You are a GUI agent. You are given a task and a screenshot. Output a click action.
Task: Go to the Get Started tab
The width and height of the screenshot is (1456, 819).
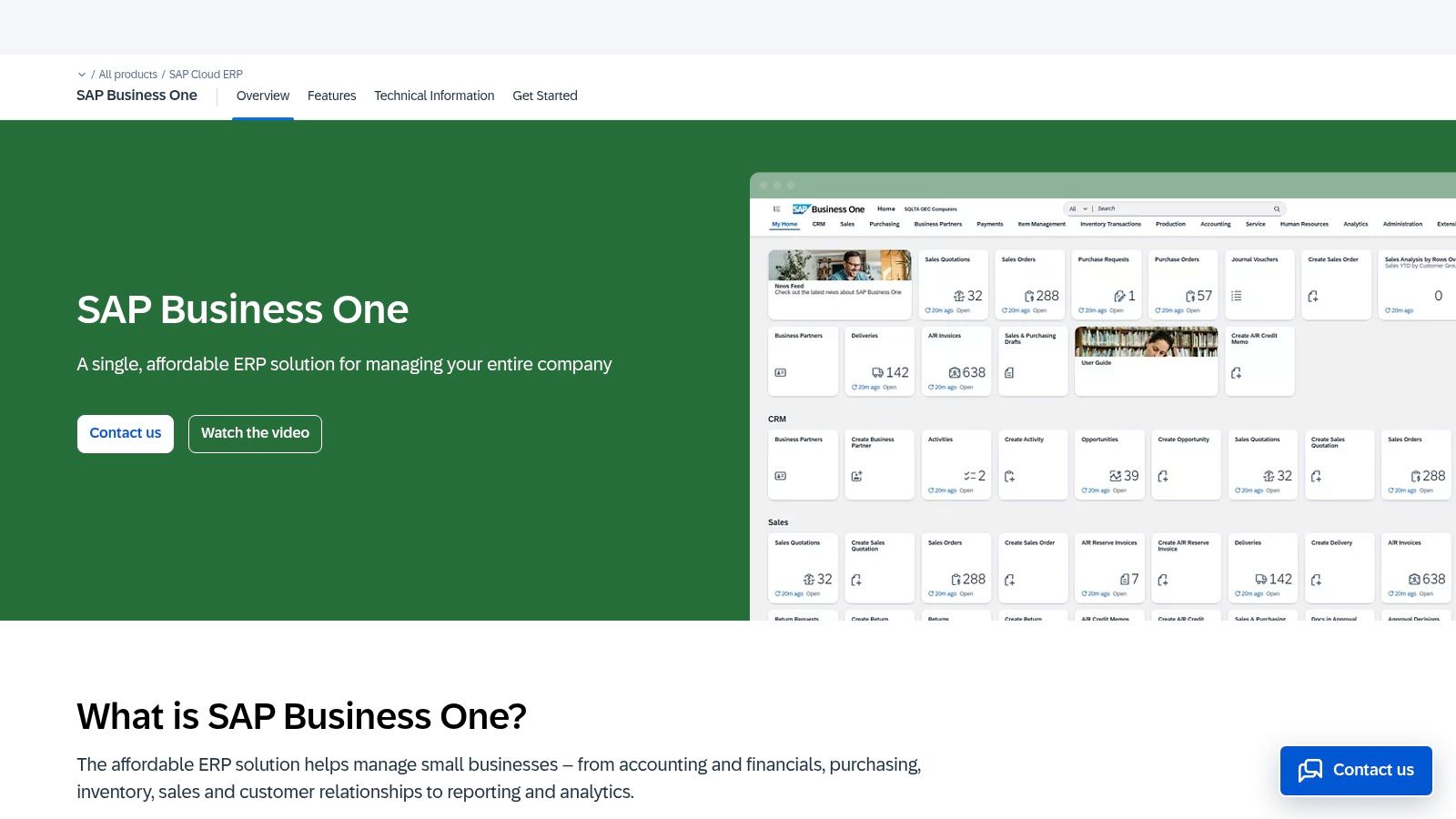point(545,96)
